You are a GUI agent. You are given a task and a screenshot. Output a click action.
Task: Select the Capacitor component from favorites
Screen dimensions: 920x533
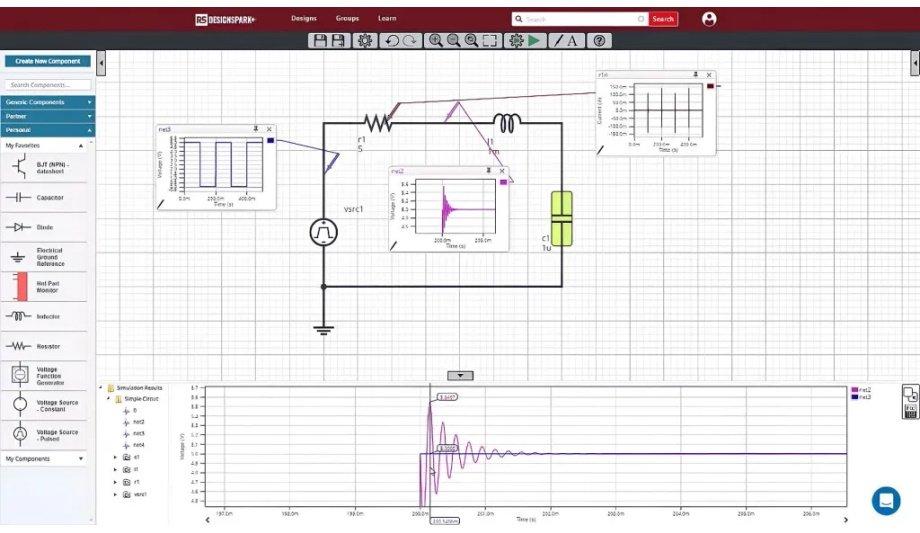pos(45,197)
